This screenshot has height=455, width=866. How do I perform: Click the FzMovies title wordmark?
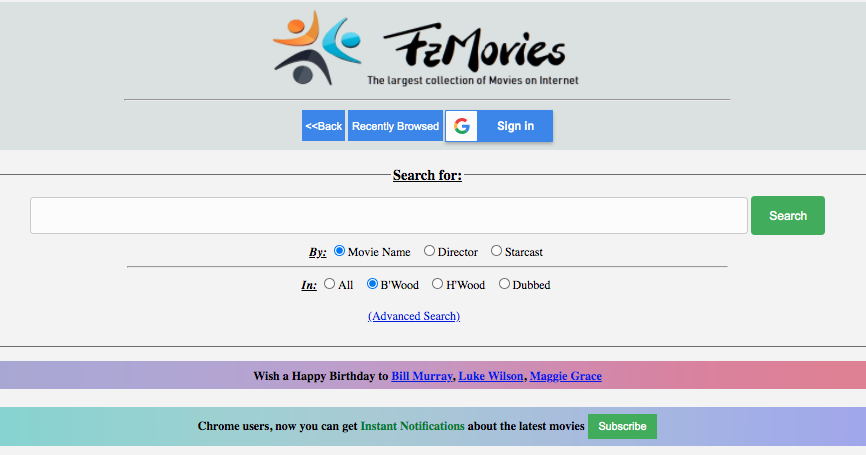pyautogui.click(x=474, y=47)
